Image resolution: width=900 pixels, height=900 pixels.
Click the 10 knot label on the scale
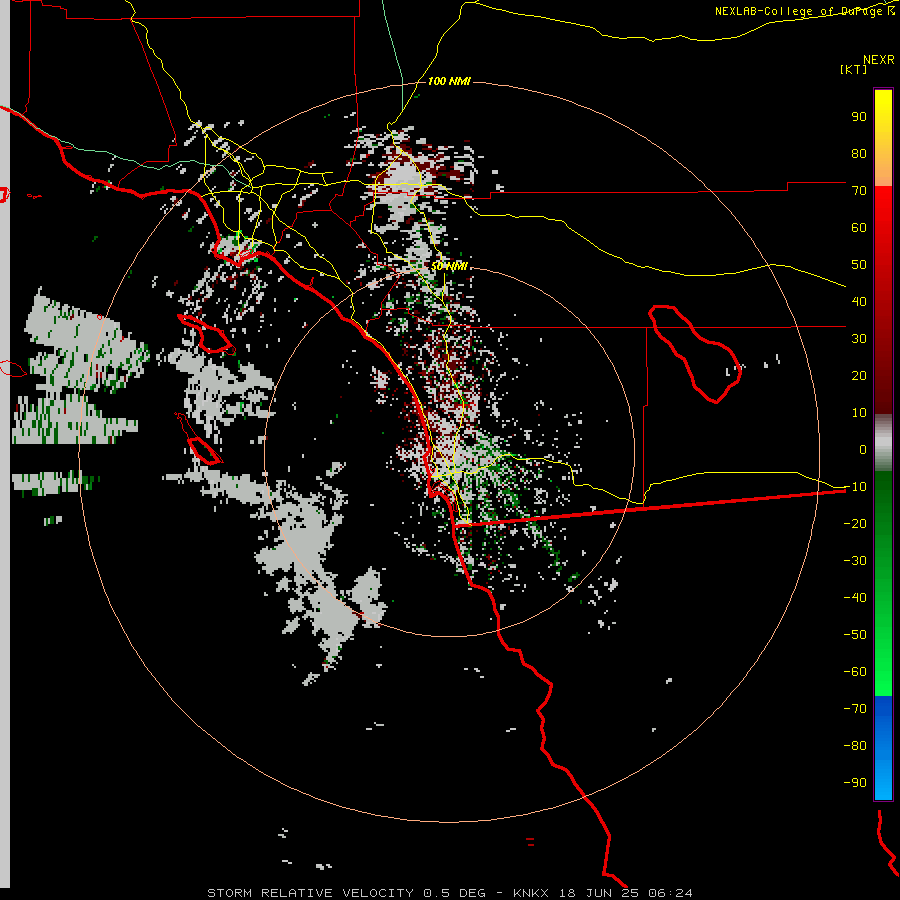pyautogui.click(x=859, y=413)
